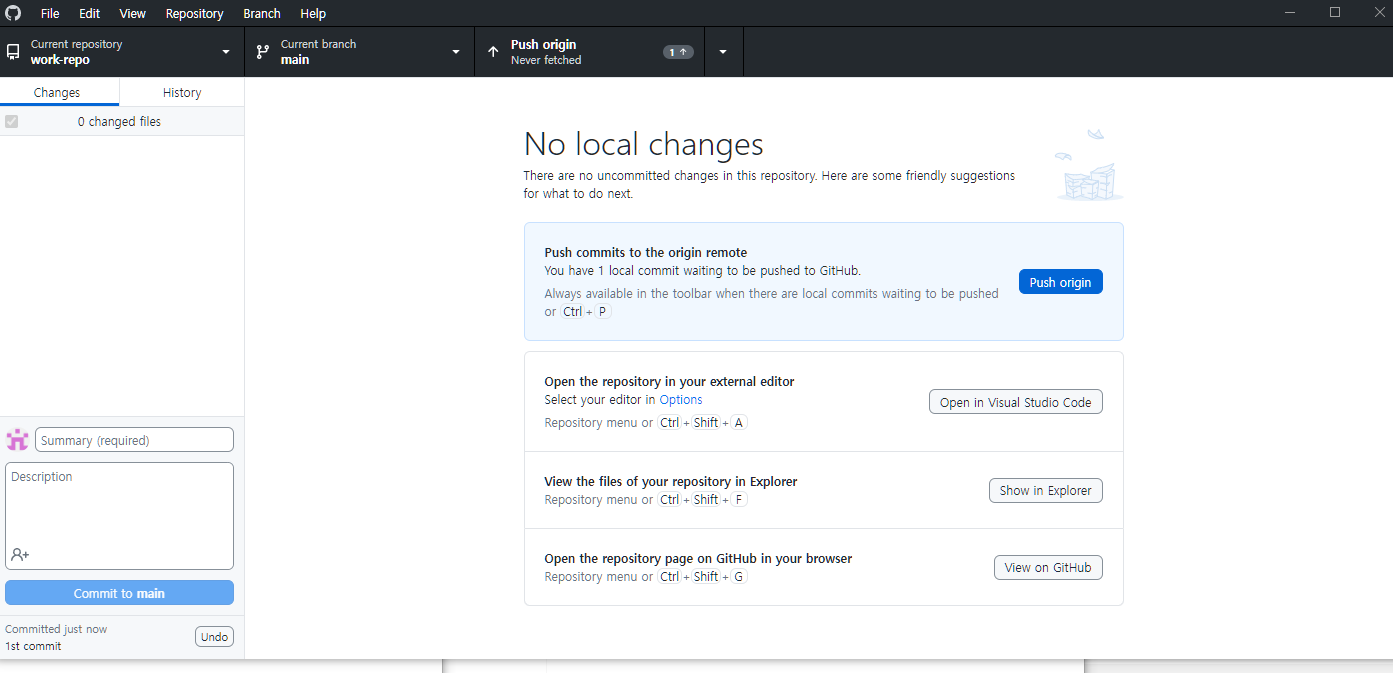Expand the Current repository dropdown

pyautogui.click(x=122, y=52)
